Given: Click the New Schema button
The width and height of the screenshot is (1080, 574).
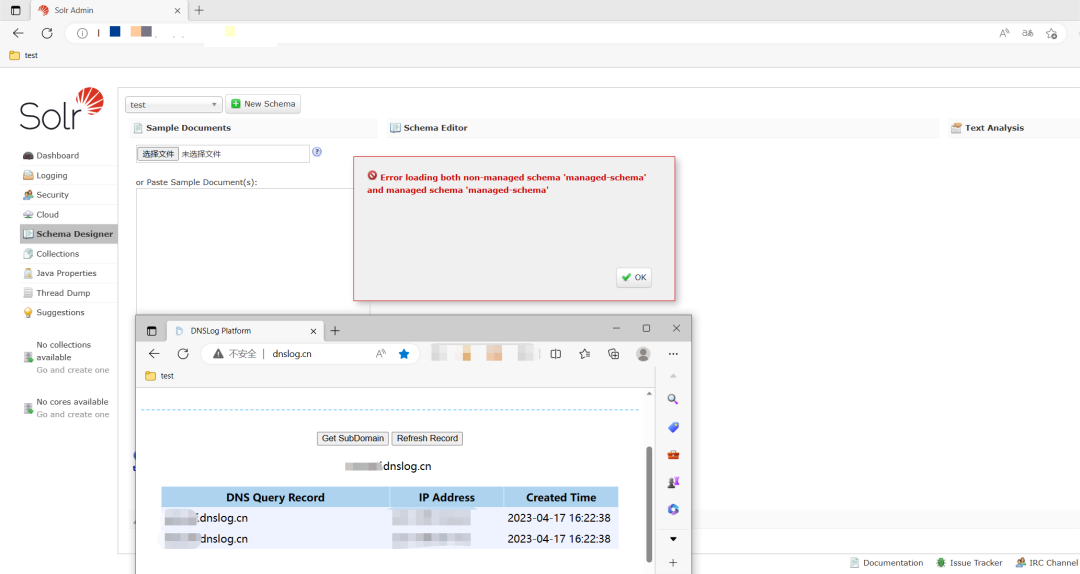Looking at the screenshot, I should coord(263,104).
